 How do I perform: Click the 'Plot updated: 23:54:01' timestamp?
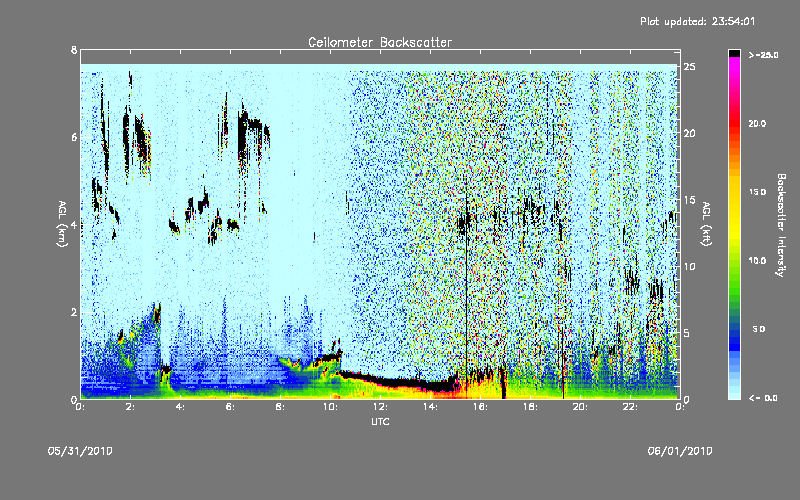click(697, 21)
